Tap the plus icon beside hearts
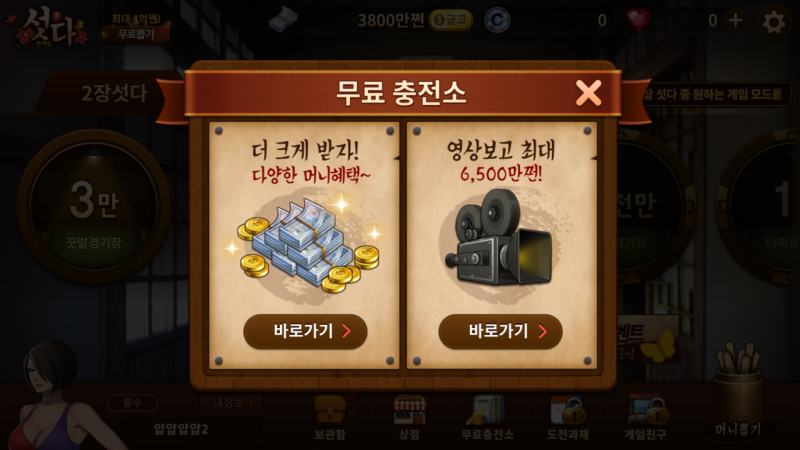Viewport: 800px width, 450px height. point(735,20)
